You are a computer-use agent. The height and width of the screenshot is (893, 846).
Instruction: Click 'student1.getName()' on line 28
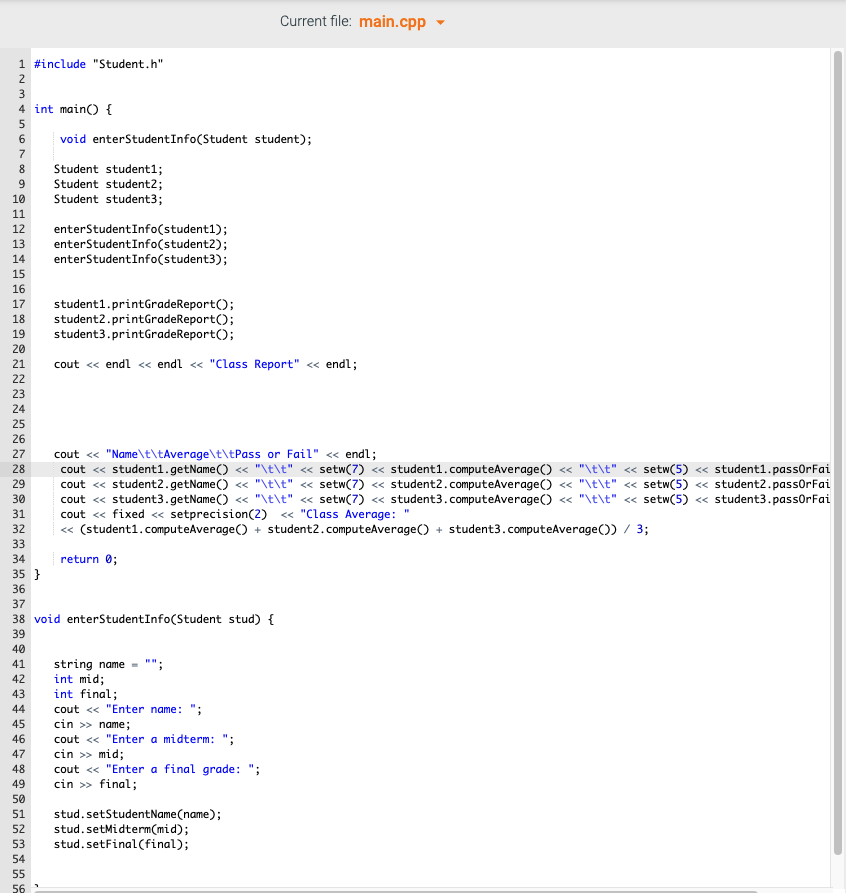(170, 469)
